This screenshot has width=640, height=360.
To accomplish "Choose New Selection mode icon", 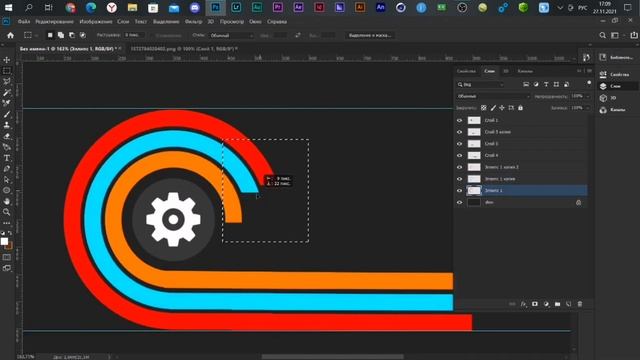I will click(x=50, y=36).
